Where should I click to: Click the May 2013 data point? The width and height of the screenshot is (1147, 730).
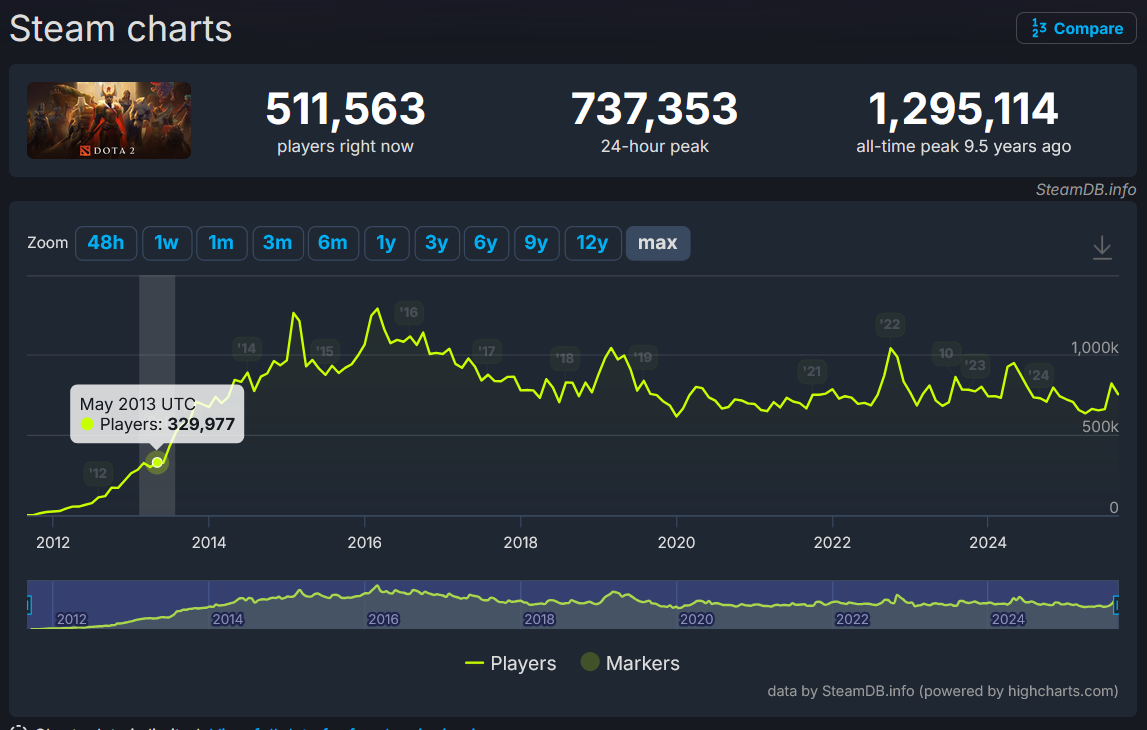pyautogui.click(x=157, y=462)
